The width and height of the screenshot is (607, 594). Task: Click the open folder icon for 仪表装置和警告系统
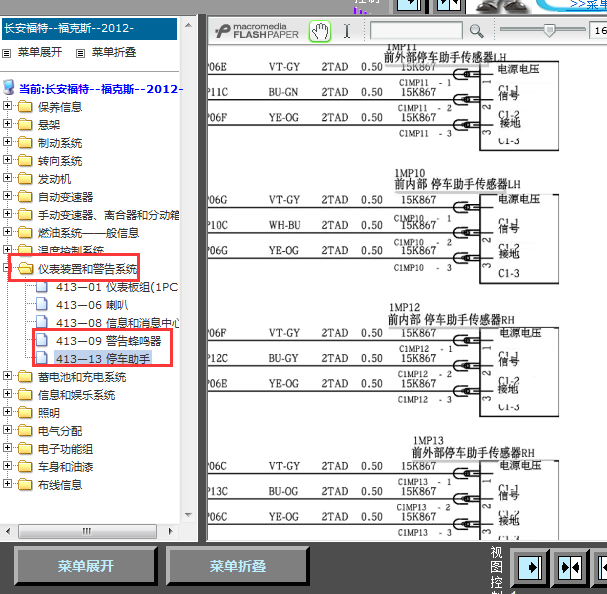pyautogui.click(x=26, y=268)
